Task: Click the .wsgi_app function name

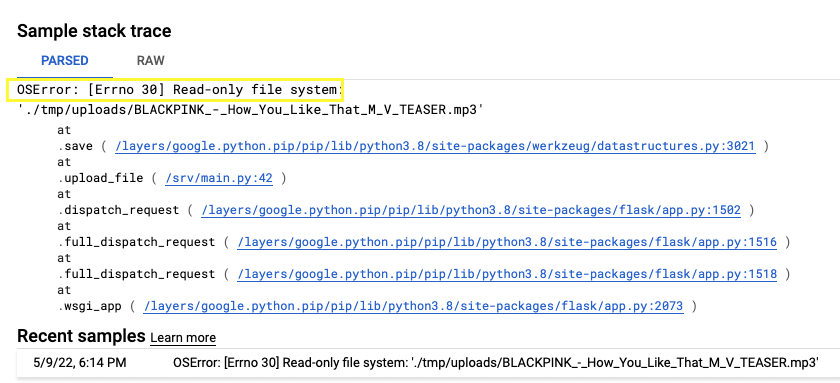Action: 90,306
